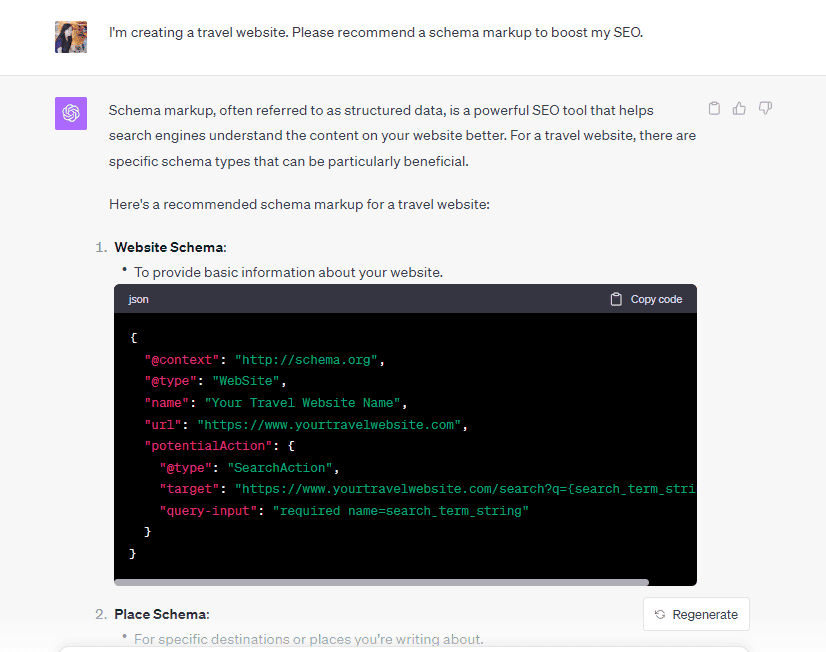Click the "@context" key in the code
Image resolution: width=826 pixels, height=652 pixels.
[182, 360]
